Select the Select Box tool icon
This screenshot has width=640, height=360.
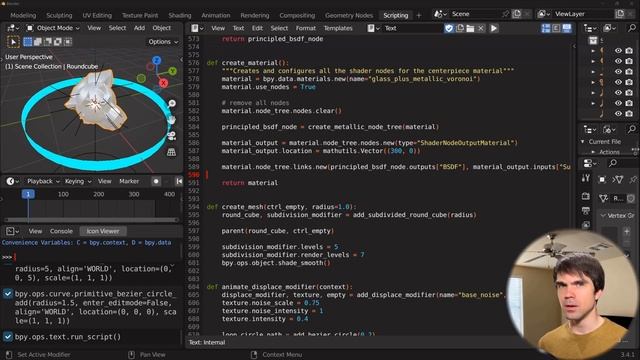pyautogui.click(x=13, y=42)
